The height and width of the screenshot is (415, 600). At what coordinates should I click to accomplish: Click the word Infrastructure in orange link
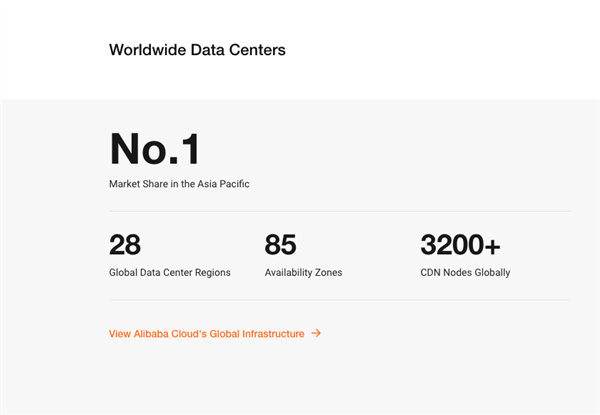pos(273,333)
